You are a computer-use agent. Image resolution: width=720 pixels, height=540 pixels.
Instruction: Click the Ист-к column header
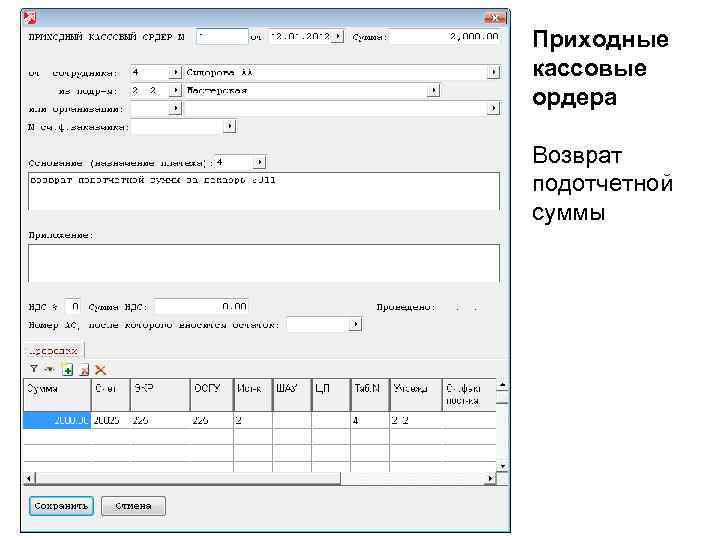(253, 394)
